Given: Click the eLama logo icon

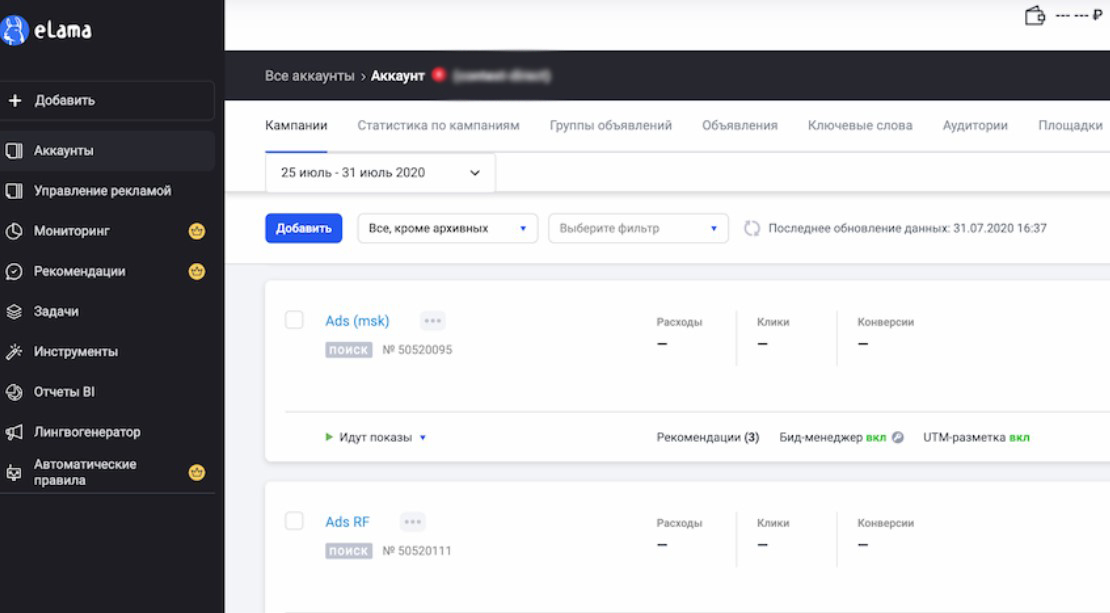Looking at the screenshot, I should (14, 30).
